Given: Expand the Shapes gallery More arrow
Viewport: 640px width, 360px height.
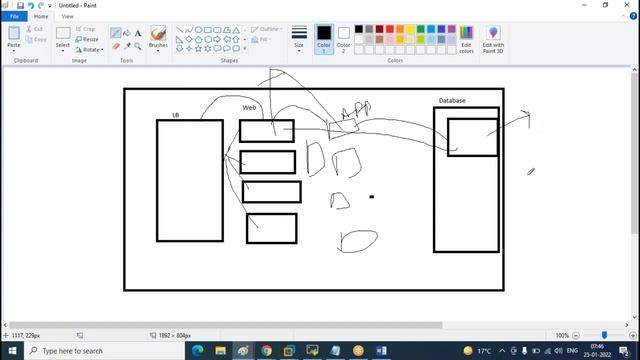Looking at the screenshot, I should pos(245,49).
